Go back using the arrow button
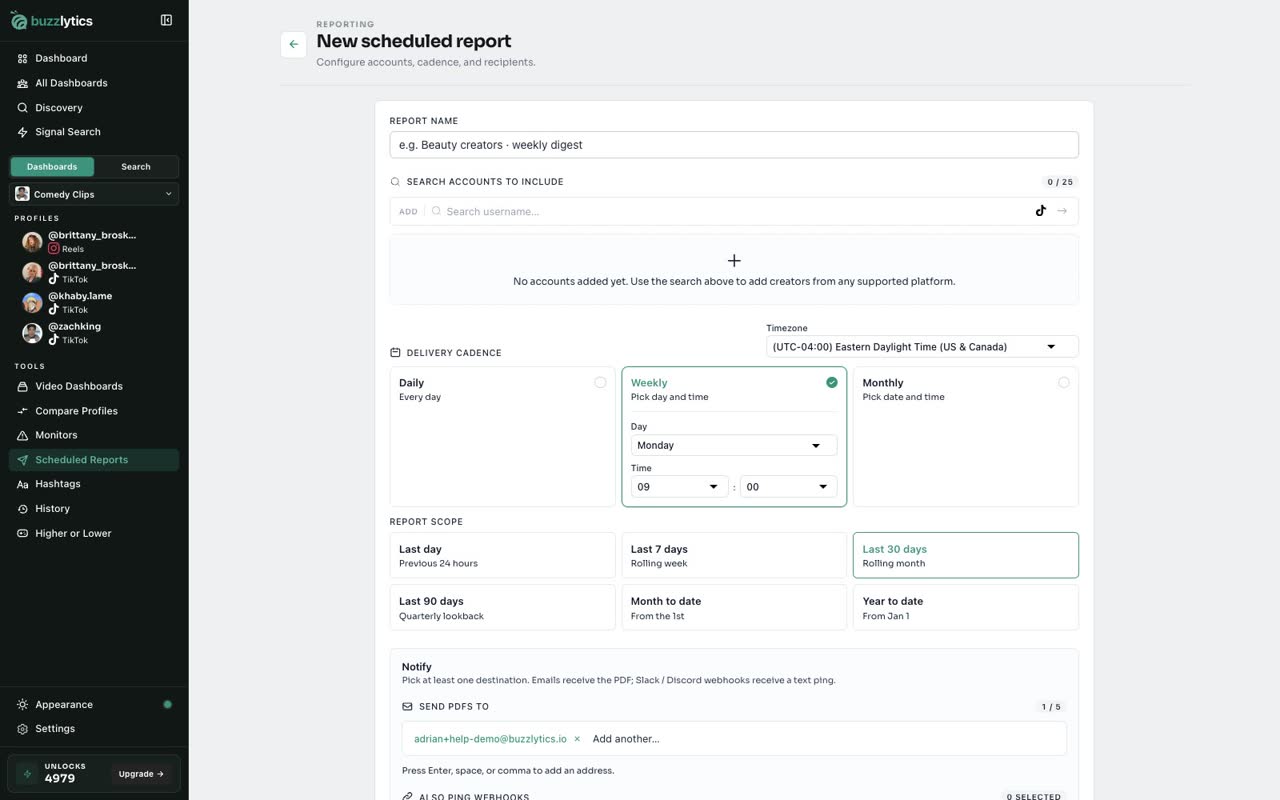The width and height of the screenshot is (1280, 800). click(x=293, y=44)
